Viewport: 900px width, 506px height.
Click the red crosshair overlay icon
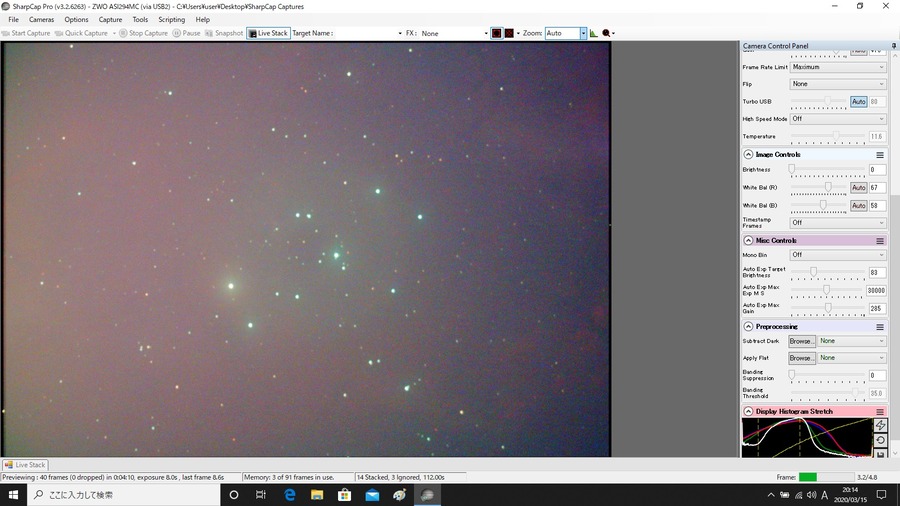pyautogui.click(x=509, y=33)
